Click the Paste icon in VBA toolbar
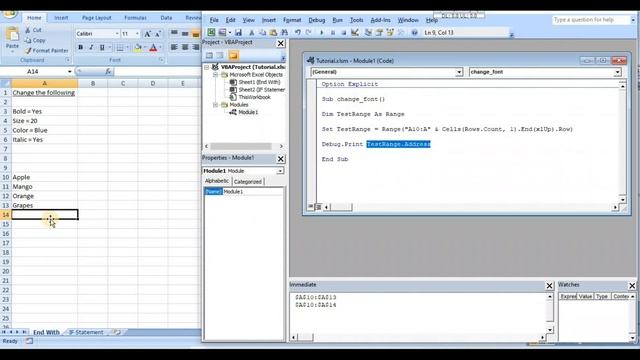Screen dimensions: 640x360 point(273,32)
